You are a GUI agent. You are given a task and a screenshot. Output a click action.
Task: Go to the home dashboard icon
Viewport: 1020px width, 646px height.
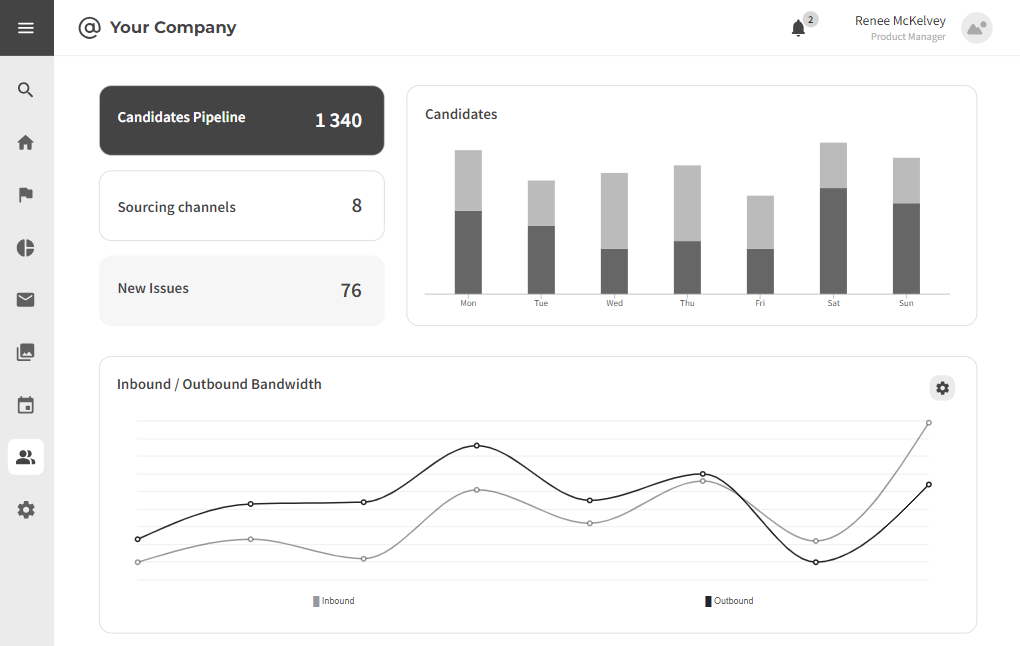pos(25,142)
